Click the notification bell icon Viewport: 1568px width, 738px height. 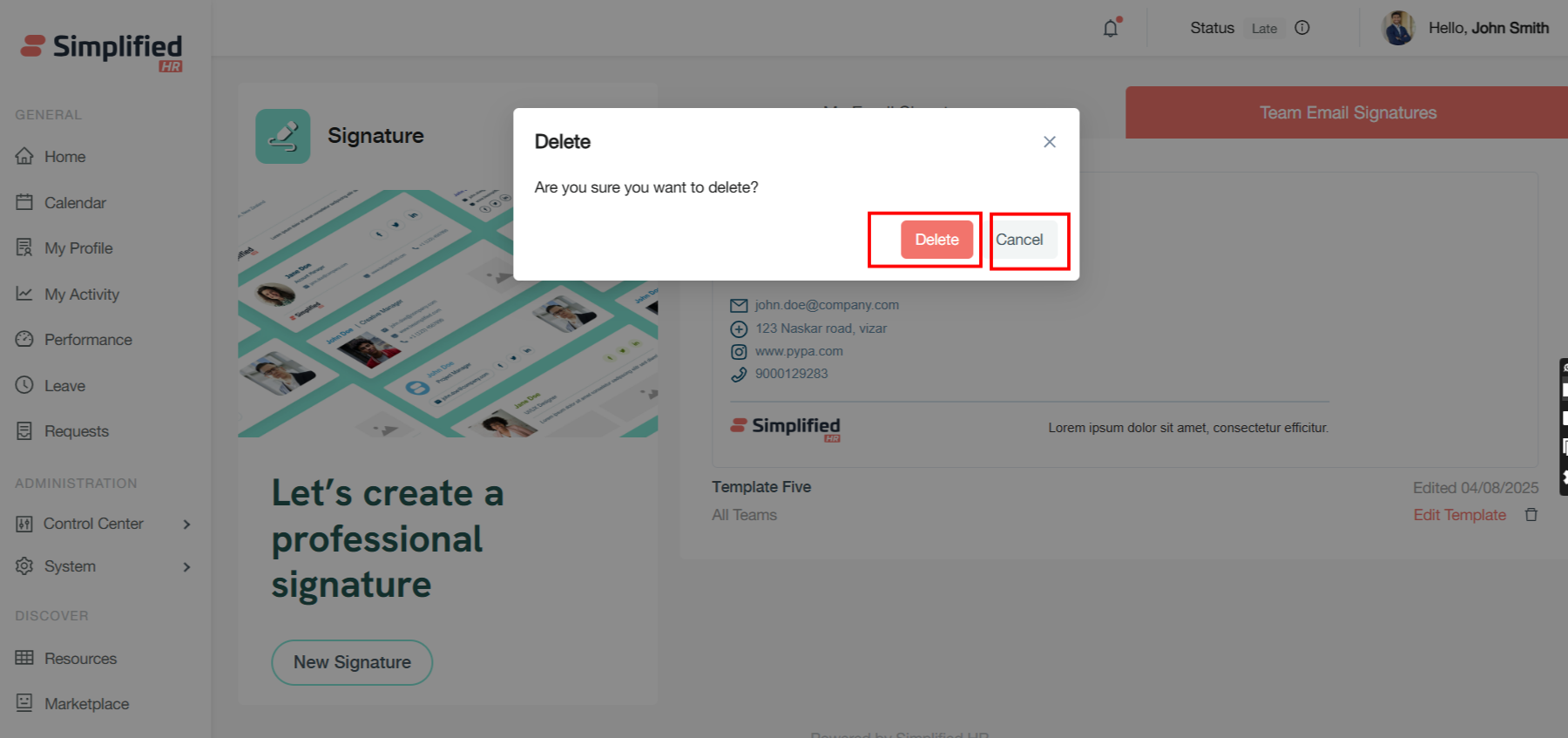point(1111,28)
